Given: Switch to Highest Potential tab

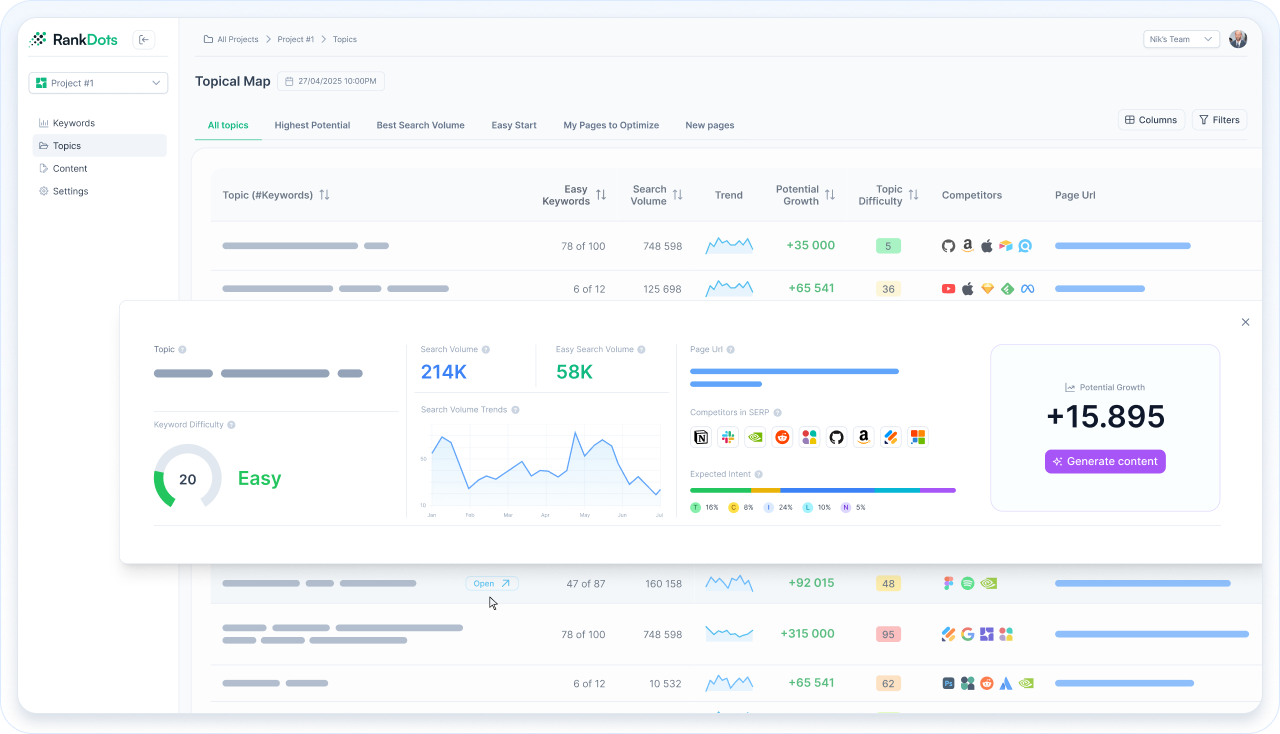Looking at the screenshot, I should (312, 125).
